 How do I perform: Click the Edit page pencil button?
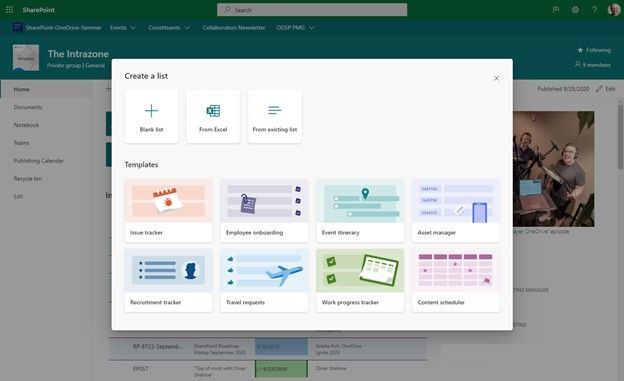[605, 89]
